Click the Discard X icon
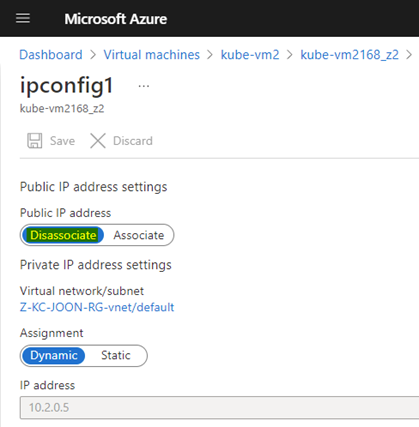The width and height of the screenshot is (419, 427). [x=98, y=141]
